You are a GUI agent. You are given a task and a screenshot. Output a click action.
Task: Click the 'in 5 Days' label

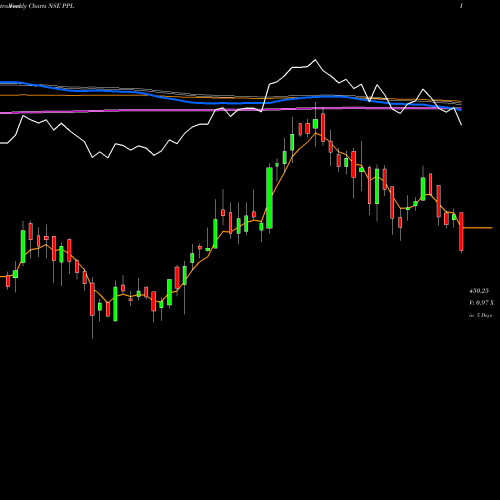pyautogui.click(x=480, y=315)
